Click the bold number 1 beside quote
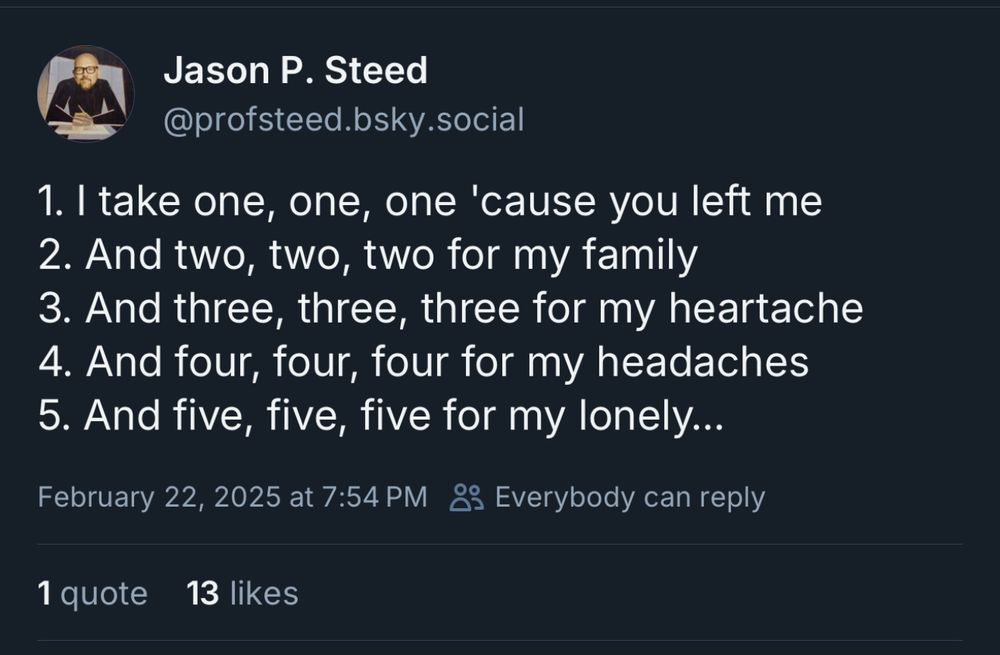The width and height of the screenshot is (1000, 655). 44,593
